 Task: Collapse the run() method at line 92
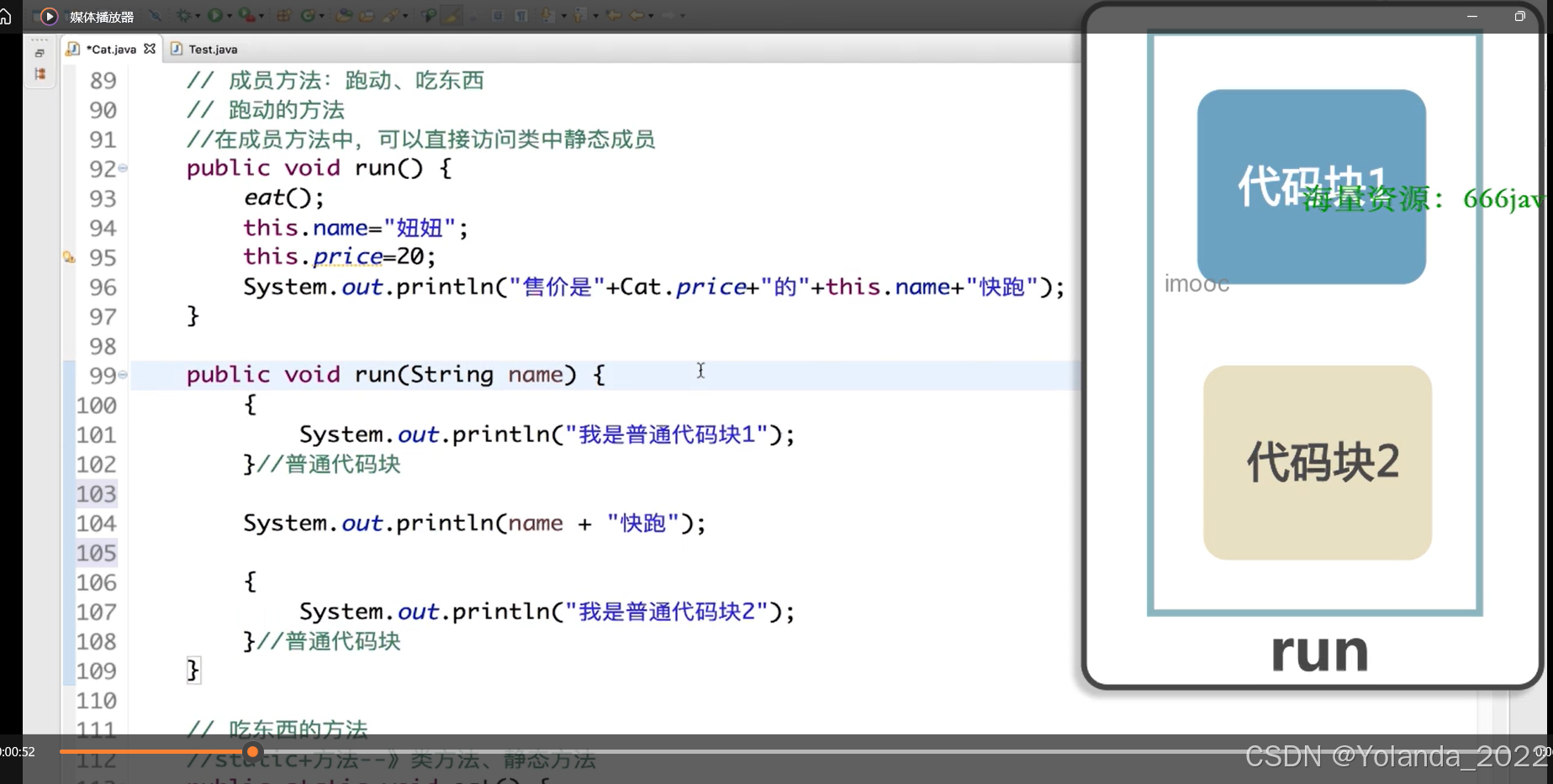point(123,168)
